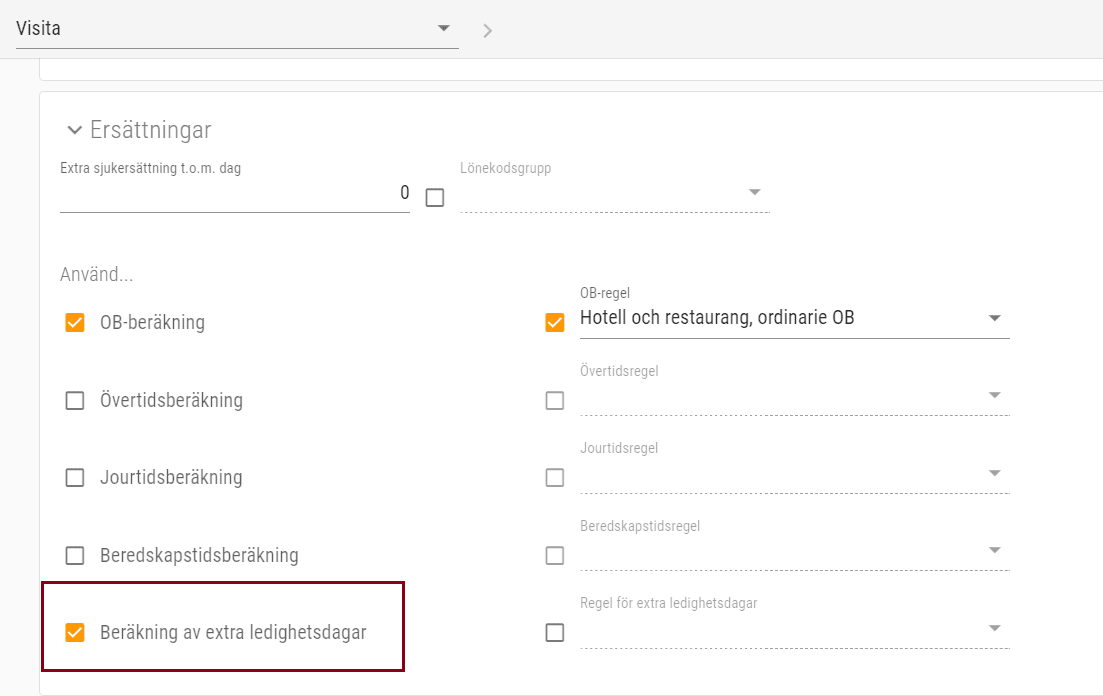Tick the checkbox beside Beredskapstidsregel
Viewport: 1103px width, 696px height.
[555, 555]
